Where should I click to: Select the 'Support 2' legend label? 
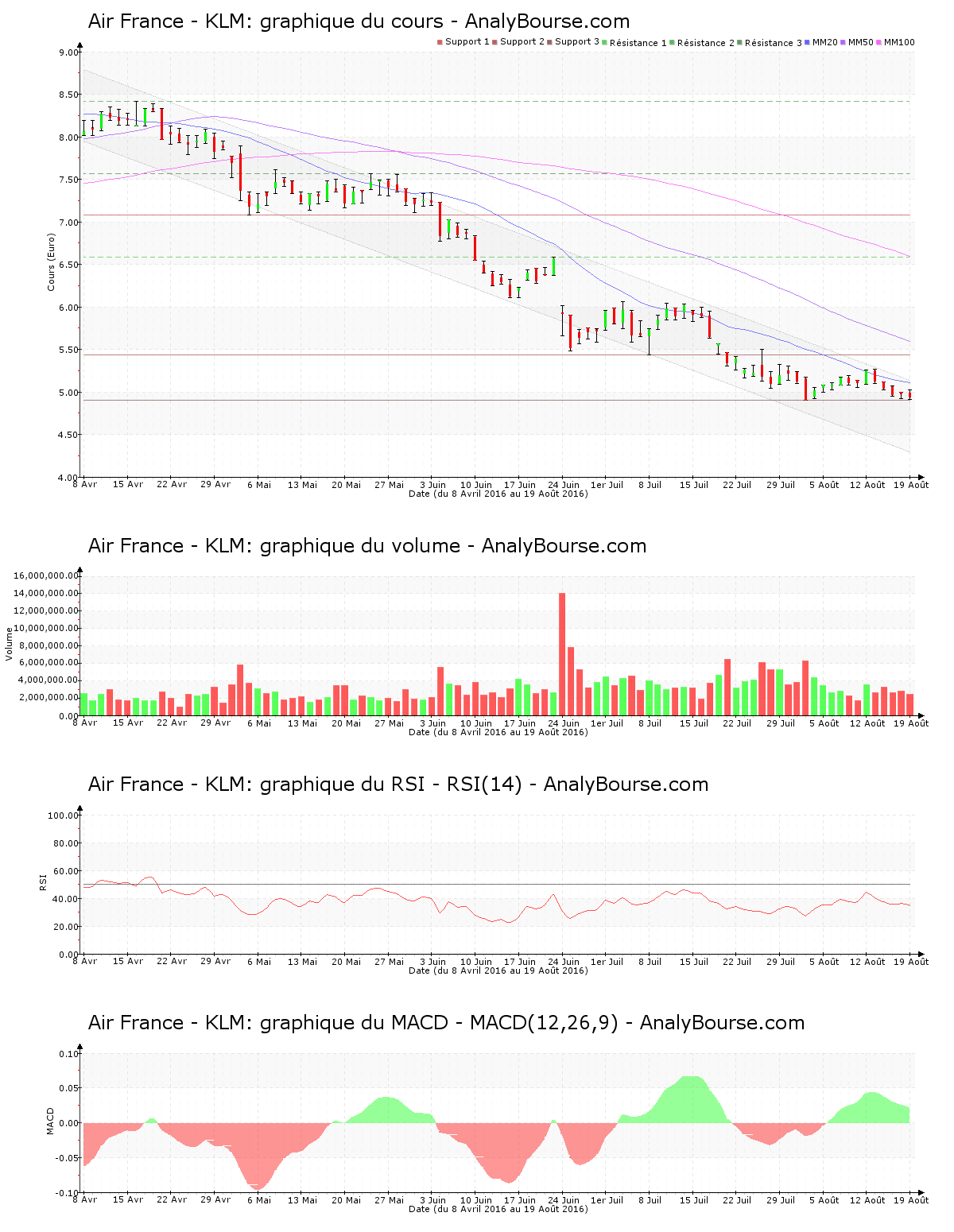pyautogui.click(x=522, y=42)
